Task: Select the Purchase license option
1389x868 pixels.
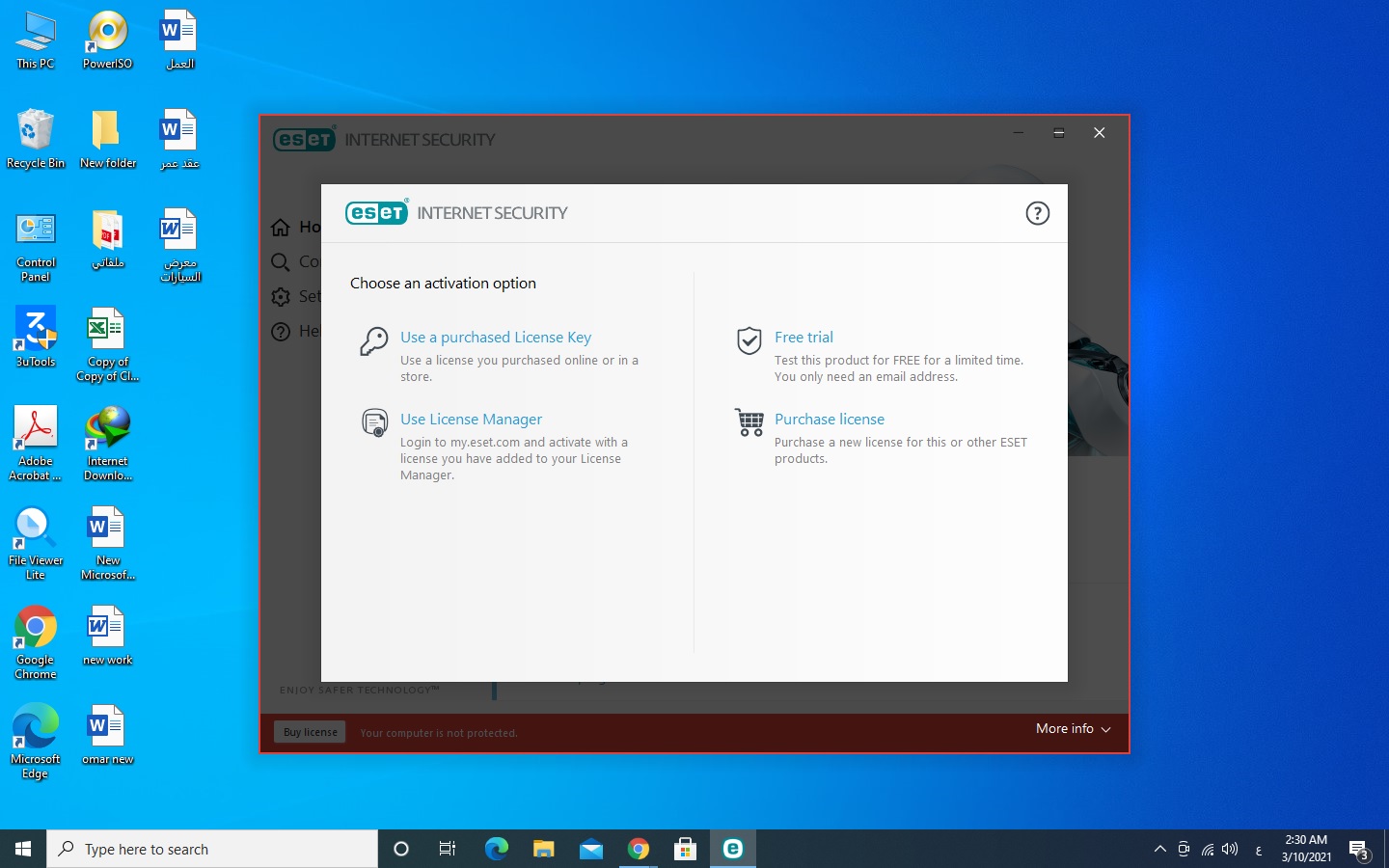Action: [x=830, y=420]
